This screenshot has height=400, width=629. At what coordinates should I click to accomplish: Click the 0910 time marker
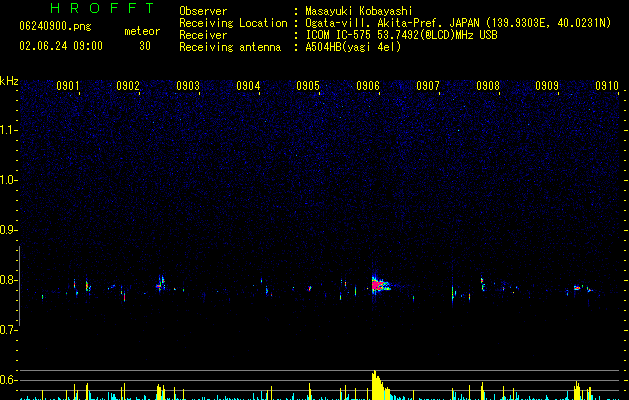click(x=607, y=86)
